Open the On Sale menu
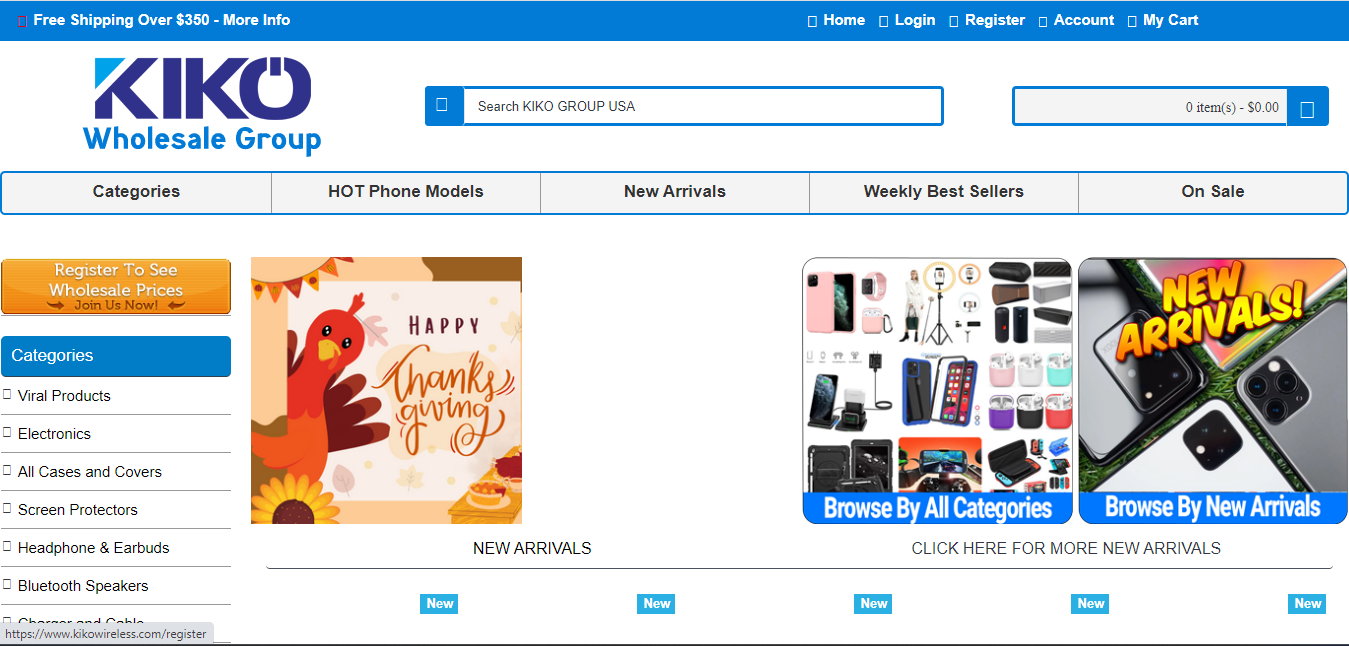This screenshot has width=1349, height=646. [x=1213, y=192]
